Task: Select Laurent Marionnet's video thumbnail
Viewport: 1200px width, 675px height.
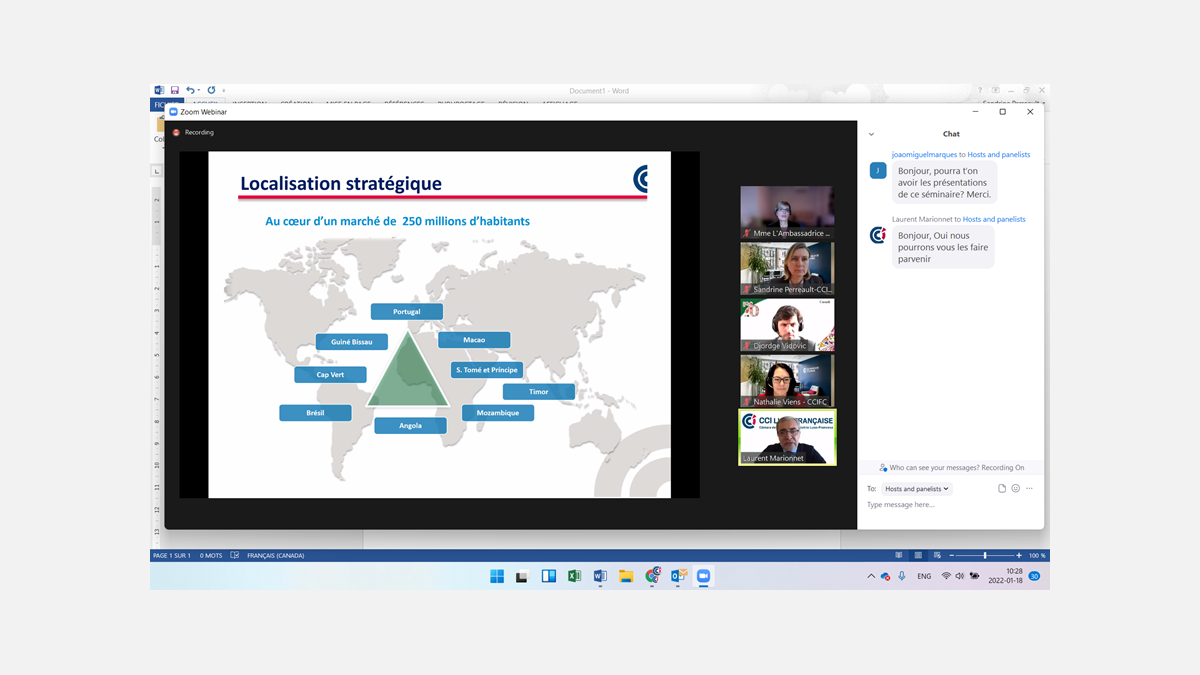Action: 787,438
